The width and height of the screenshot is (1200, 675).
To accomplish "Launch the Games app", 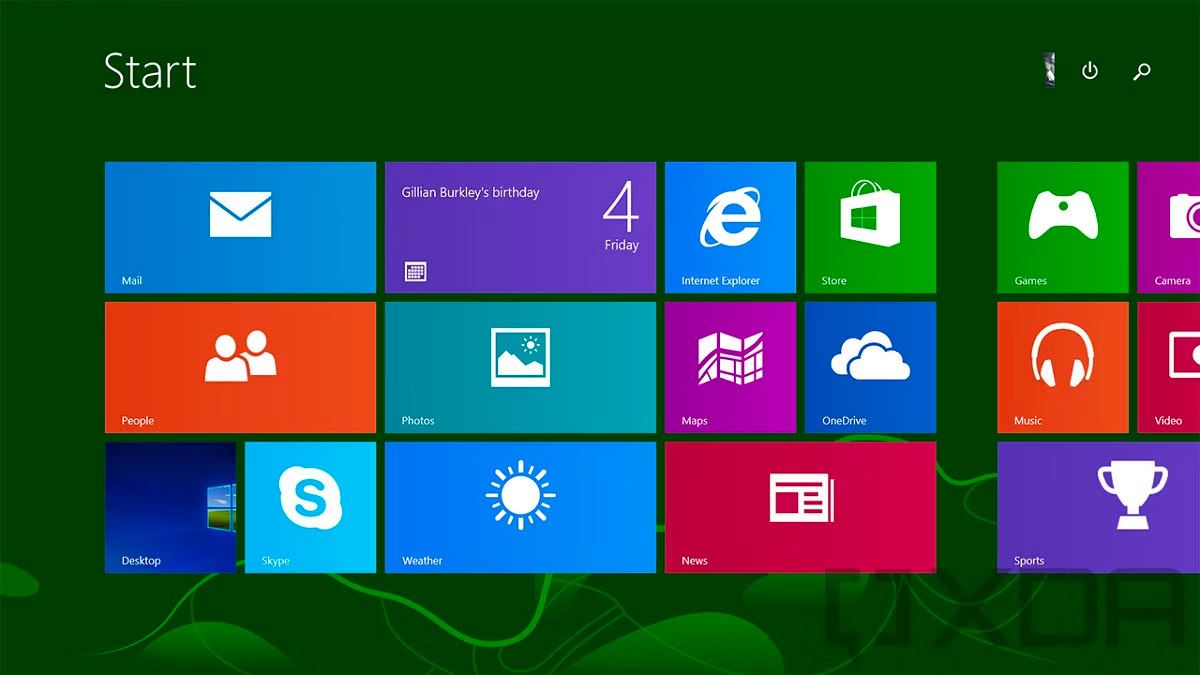I will click(x=1060, y=227).
